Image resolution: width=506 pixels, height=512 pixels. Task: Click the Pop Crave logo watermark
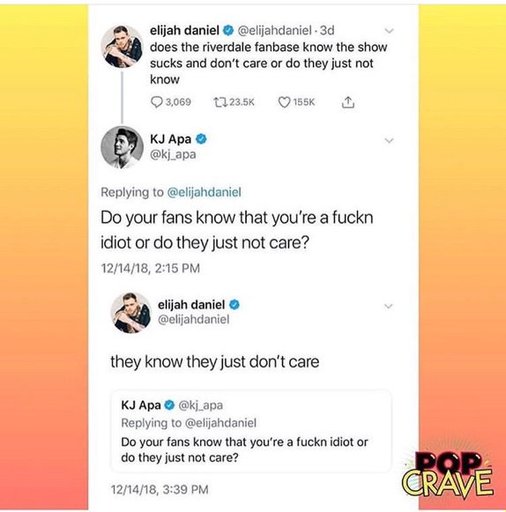(x=448, y=473)
